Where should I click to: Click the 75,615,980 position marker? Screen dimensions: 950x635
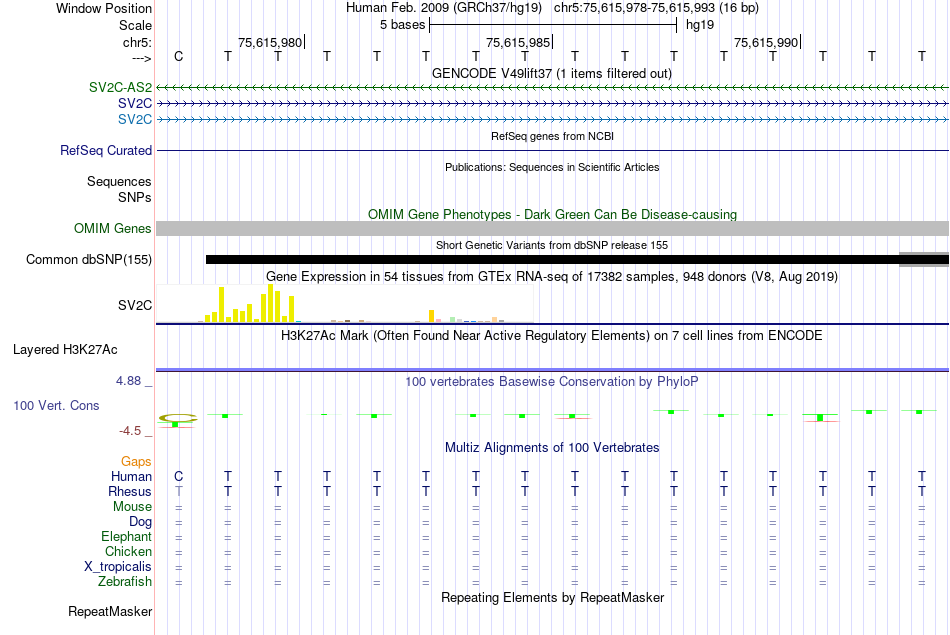270,42
